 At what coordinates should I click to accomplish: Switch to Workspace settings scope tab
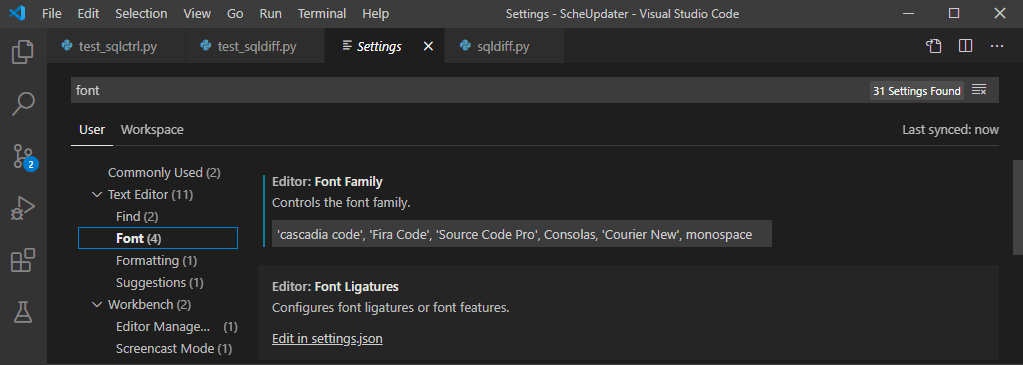[x=152, y=129]
